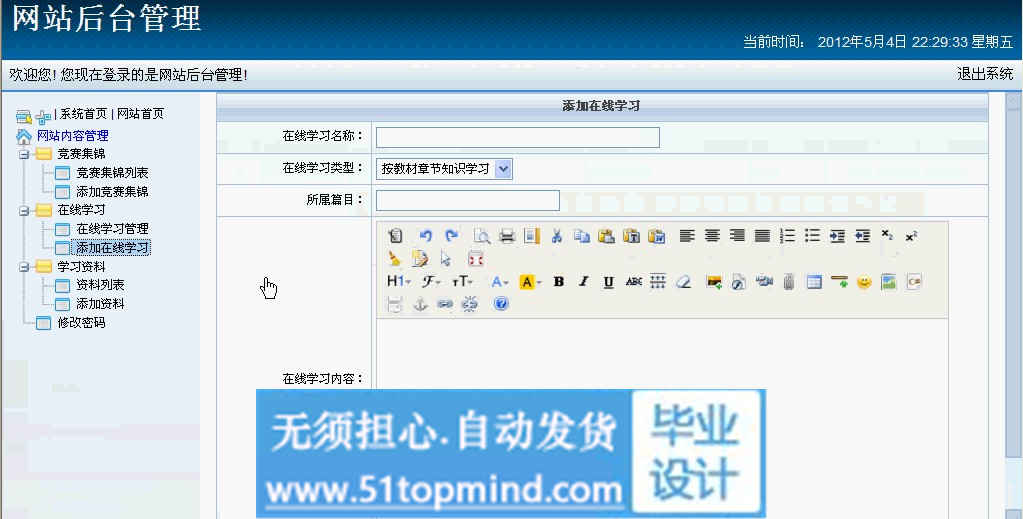The width and height of the screenshot is (1023, 519).
Task: Insert an anchor in editor
Action: [420, 304]
